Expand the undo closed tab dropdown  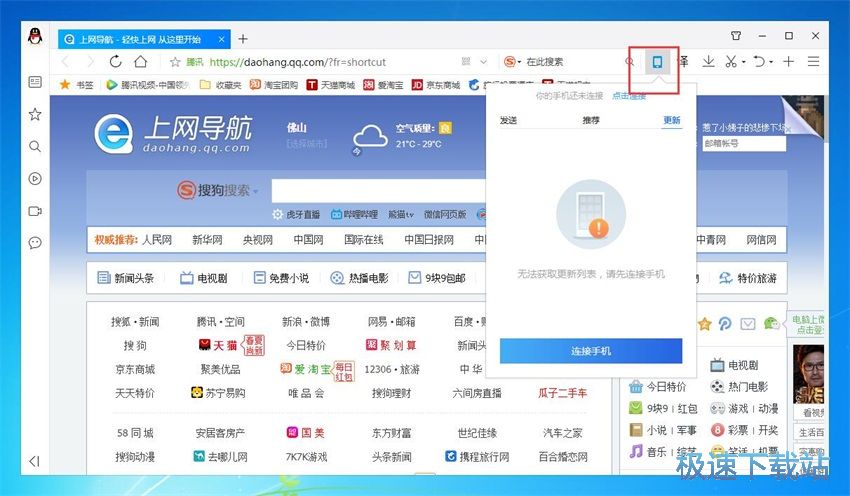[x=771, y=62]
